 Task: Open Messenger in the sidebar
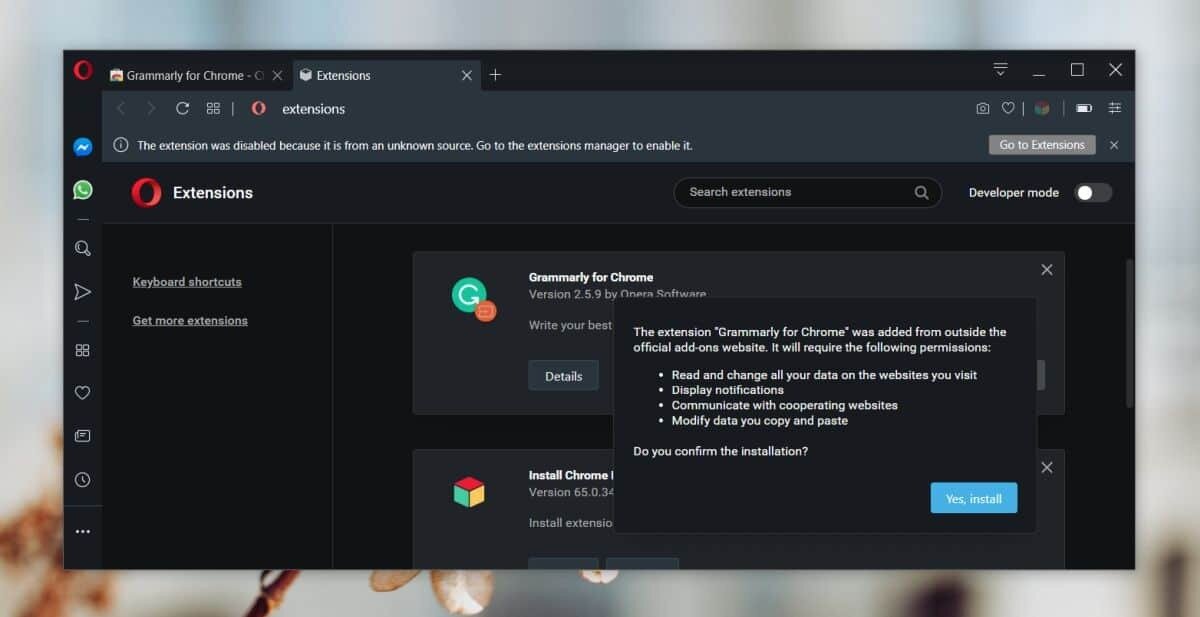coord(83,146)
